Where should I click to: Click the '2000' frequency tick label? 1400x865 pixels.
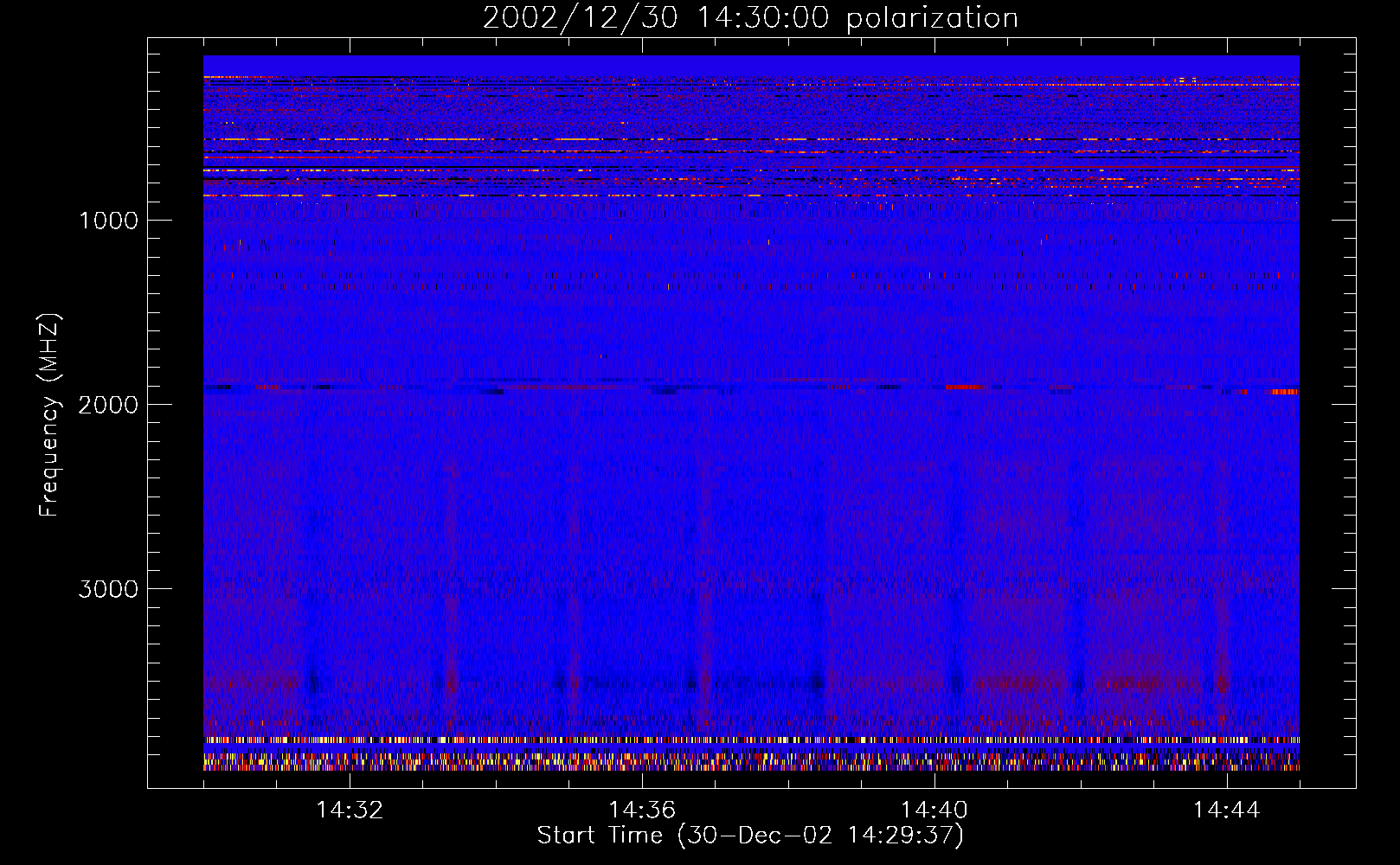pyautogui.click(x=108, y=405)
